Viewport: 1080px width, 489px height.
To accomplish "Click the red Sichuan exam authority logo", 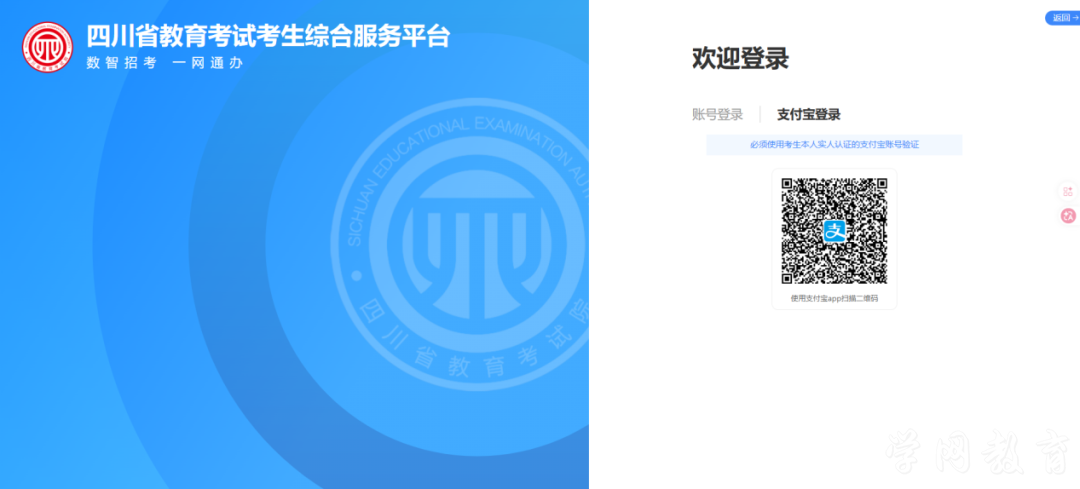I will click(x=48, y=48).
